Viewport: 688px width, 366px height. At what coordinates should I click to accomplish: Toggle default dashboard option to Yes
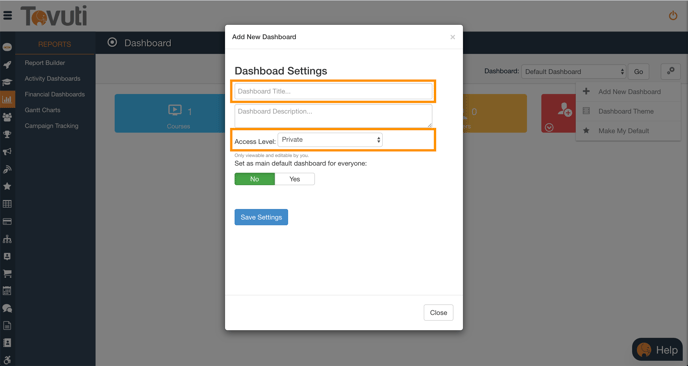[x=294, y=179]
